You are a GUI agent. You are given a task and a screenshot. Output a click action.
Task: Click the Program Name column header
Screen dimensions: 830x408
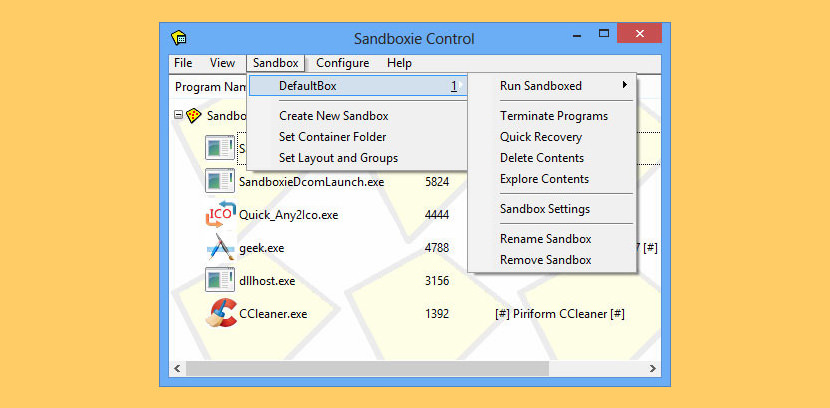coord(209,87)
